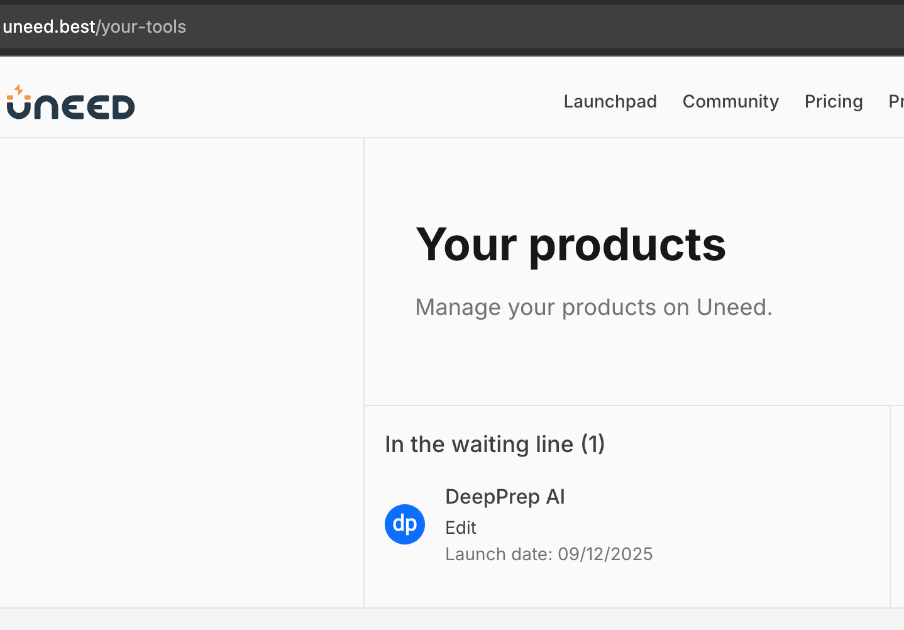Click the blue DeepPrep AI 'dp' avatar
The width and height of the screenshot is (904, 630).
[x=405, y=524]
